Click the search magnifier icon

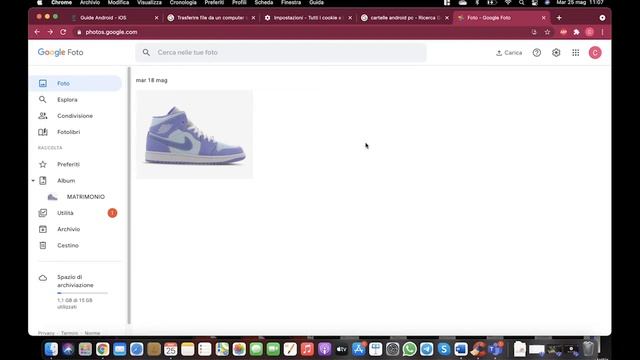pyautogui.click(x=146, y=52)
